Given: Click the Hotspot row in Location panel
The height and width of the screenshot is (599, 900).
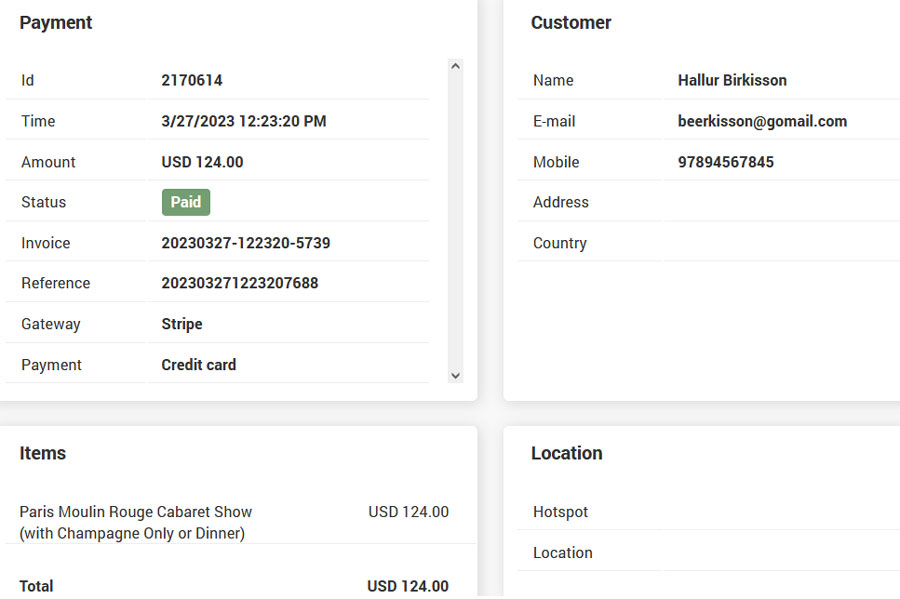Looking at the screenshot, I should tap(560, 512).
